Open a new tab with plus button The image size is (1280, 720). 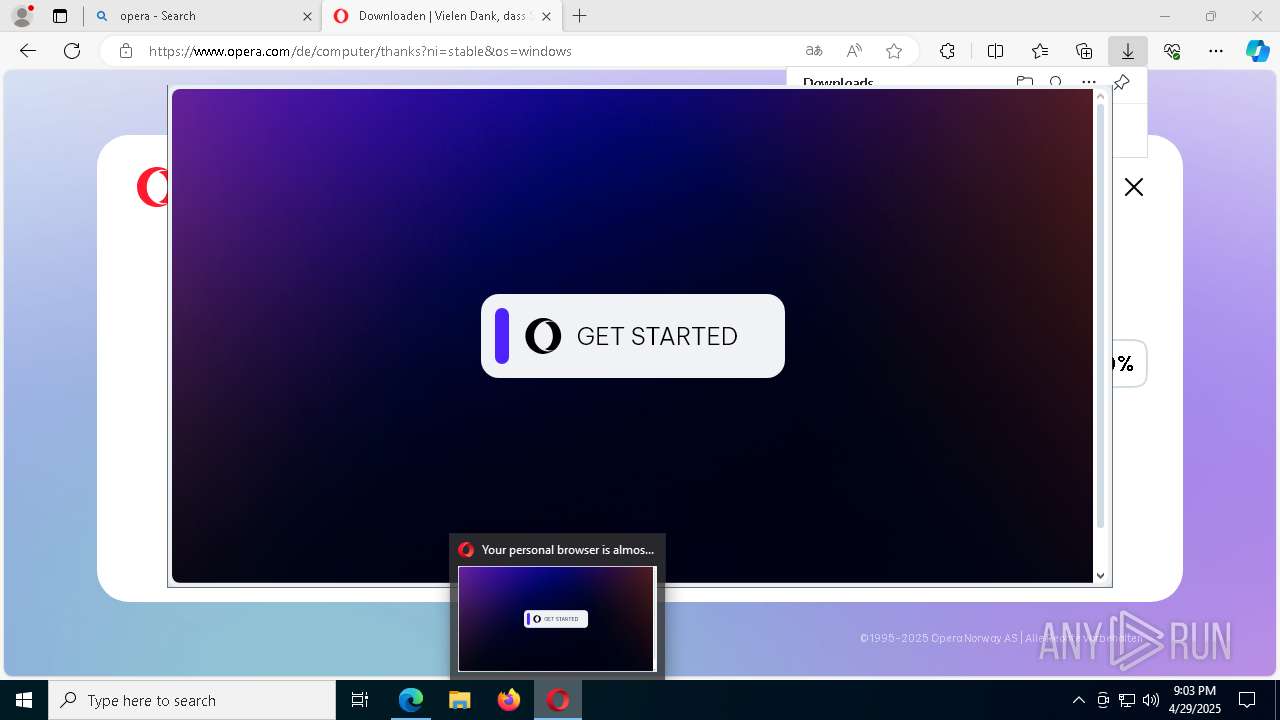point(579,16)
